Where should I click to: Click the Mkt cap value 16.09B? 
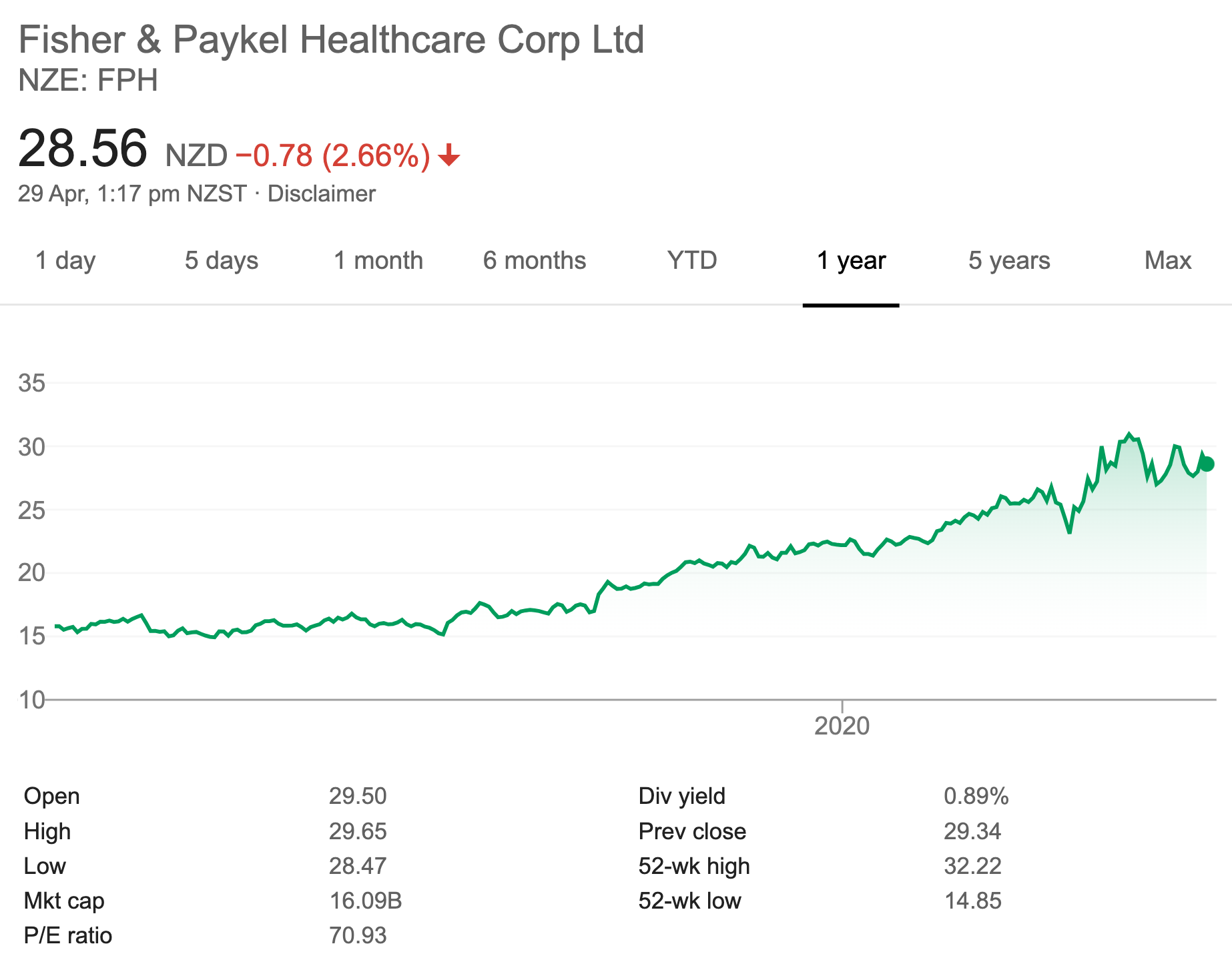365,901
